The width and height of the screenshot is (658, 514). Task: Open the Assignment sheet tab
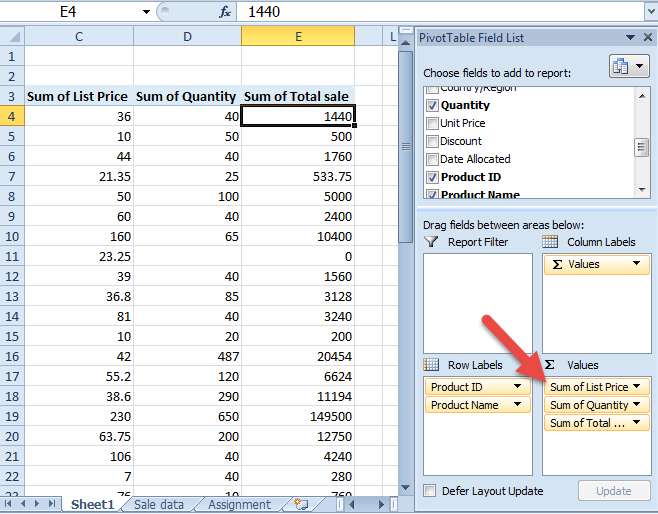[239, 505]
